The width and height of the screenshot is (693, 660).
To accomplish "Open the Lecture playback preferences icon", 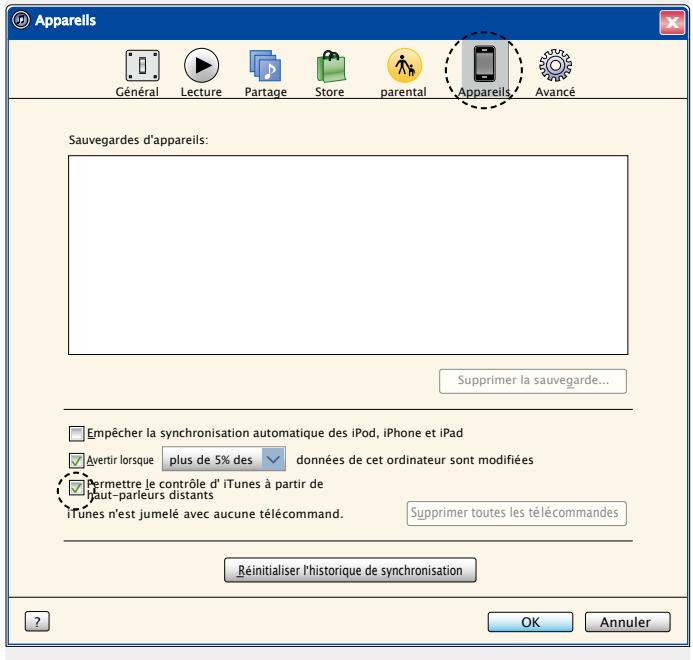I will point(201,65).
